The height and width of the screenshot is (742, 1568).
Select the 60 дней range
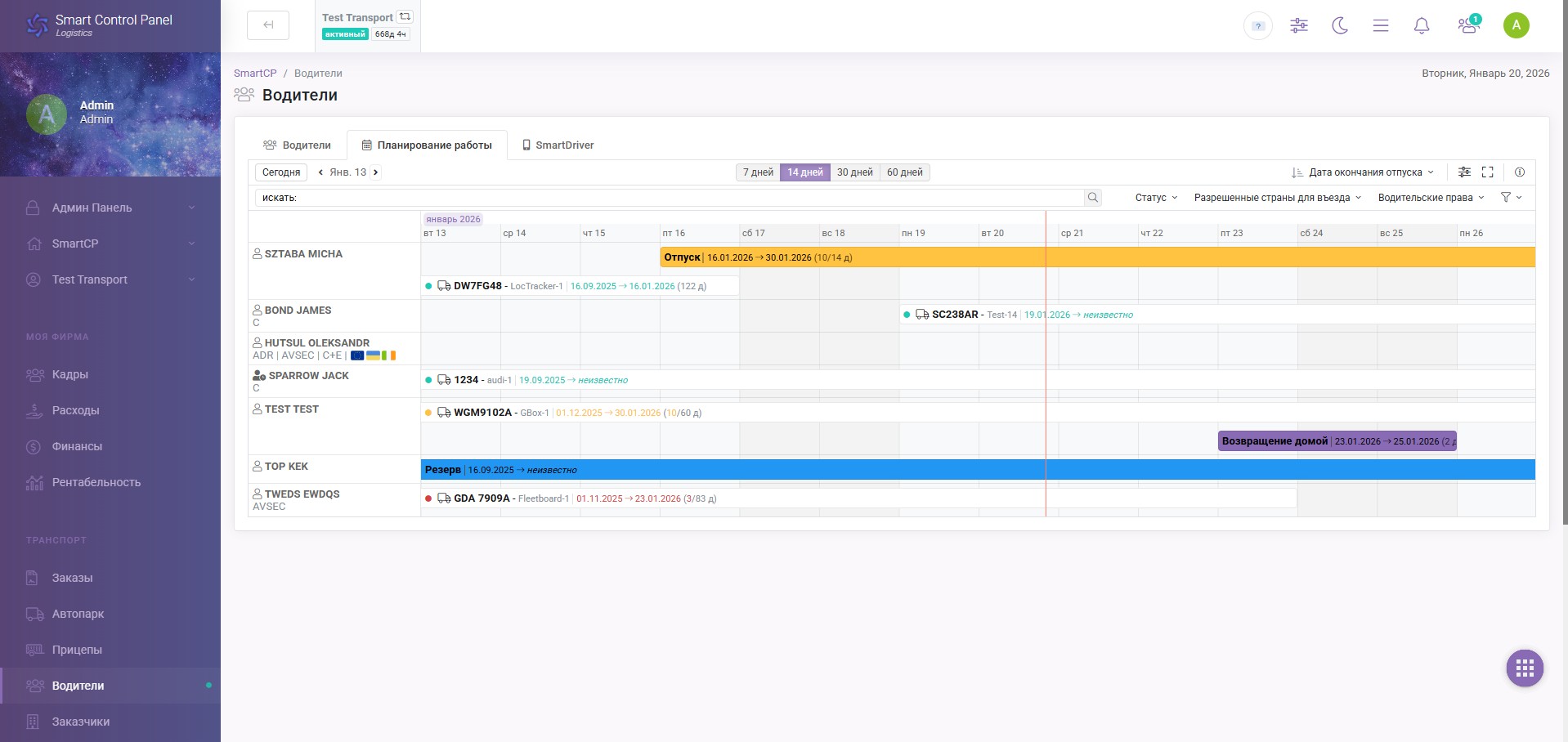pyautogui.click(x=905, y=172)
